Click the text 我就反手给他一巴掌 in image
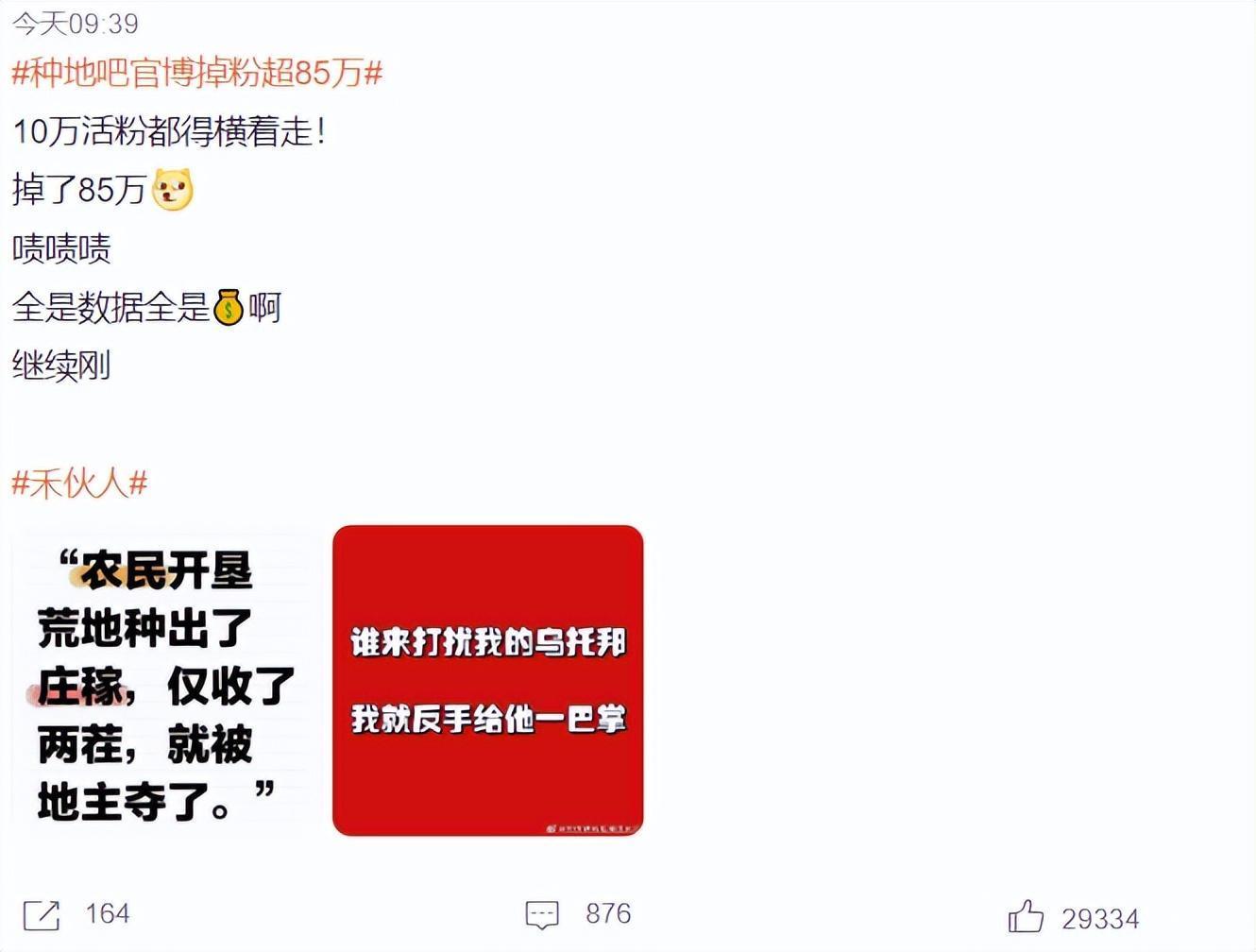Viewport: 1256px width, 952px height. click(x=488, y=719)
